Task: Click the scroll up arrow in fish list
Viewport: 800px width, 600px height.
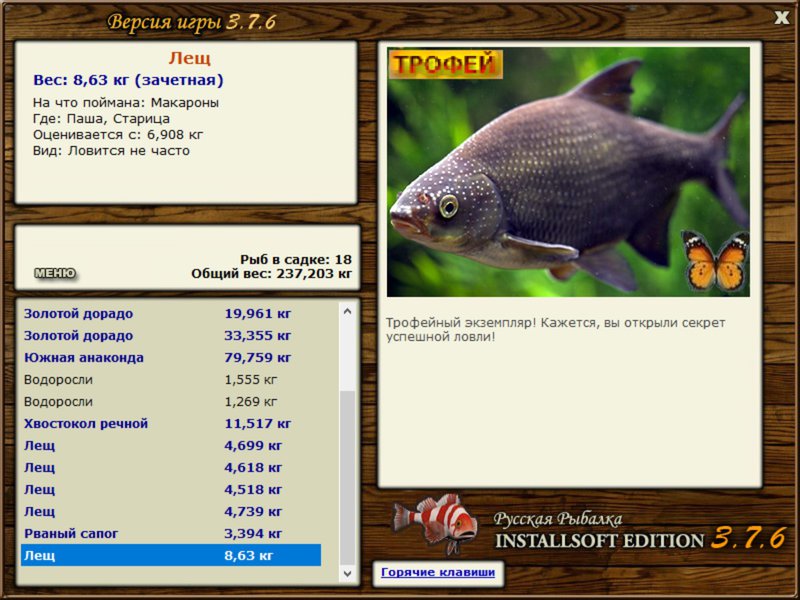Action: tap(347, 311)
